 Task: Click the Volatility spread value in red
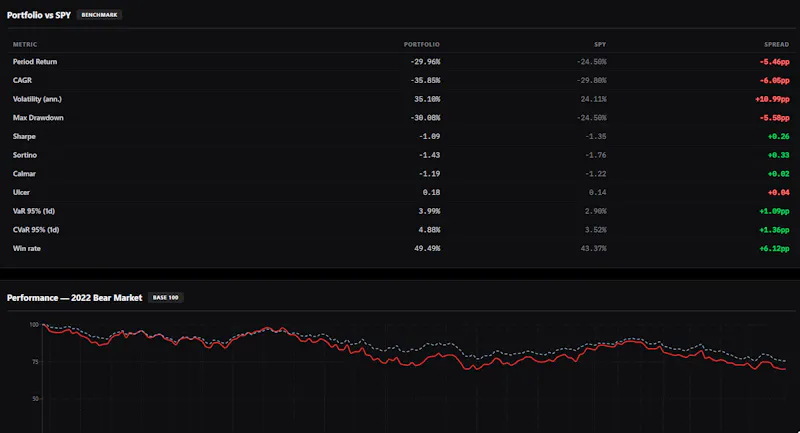click(x=772, y=99)
